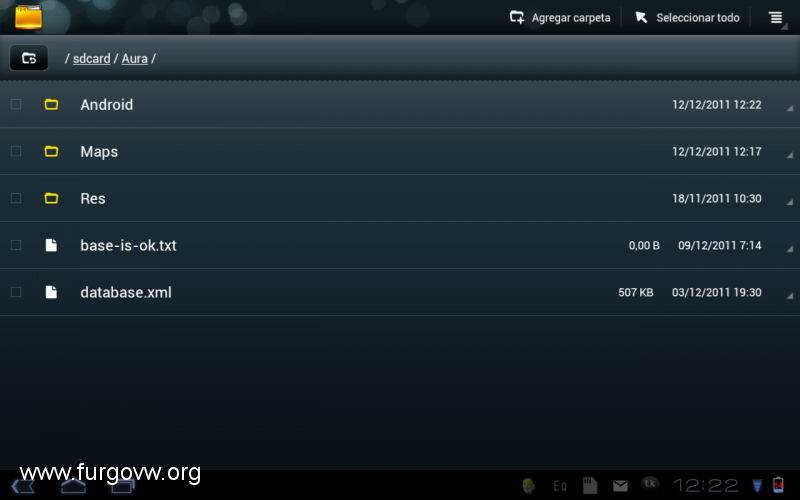This screenshot has width=800, height=500.
Task: Tick the checkbox for base-is-ok.txt
Action: pyautogui.click(x=16, y=245)
